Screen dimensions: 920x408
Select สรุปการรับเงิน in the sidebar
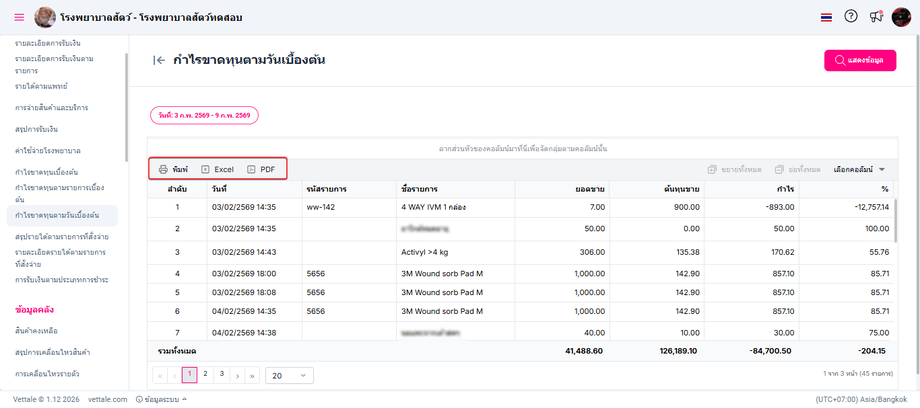[36, 129]
